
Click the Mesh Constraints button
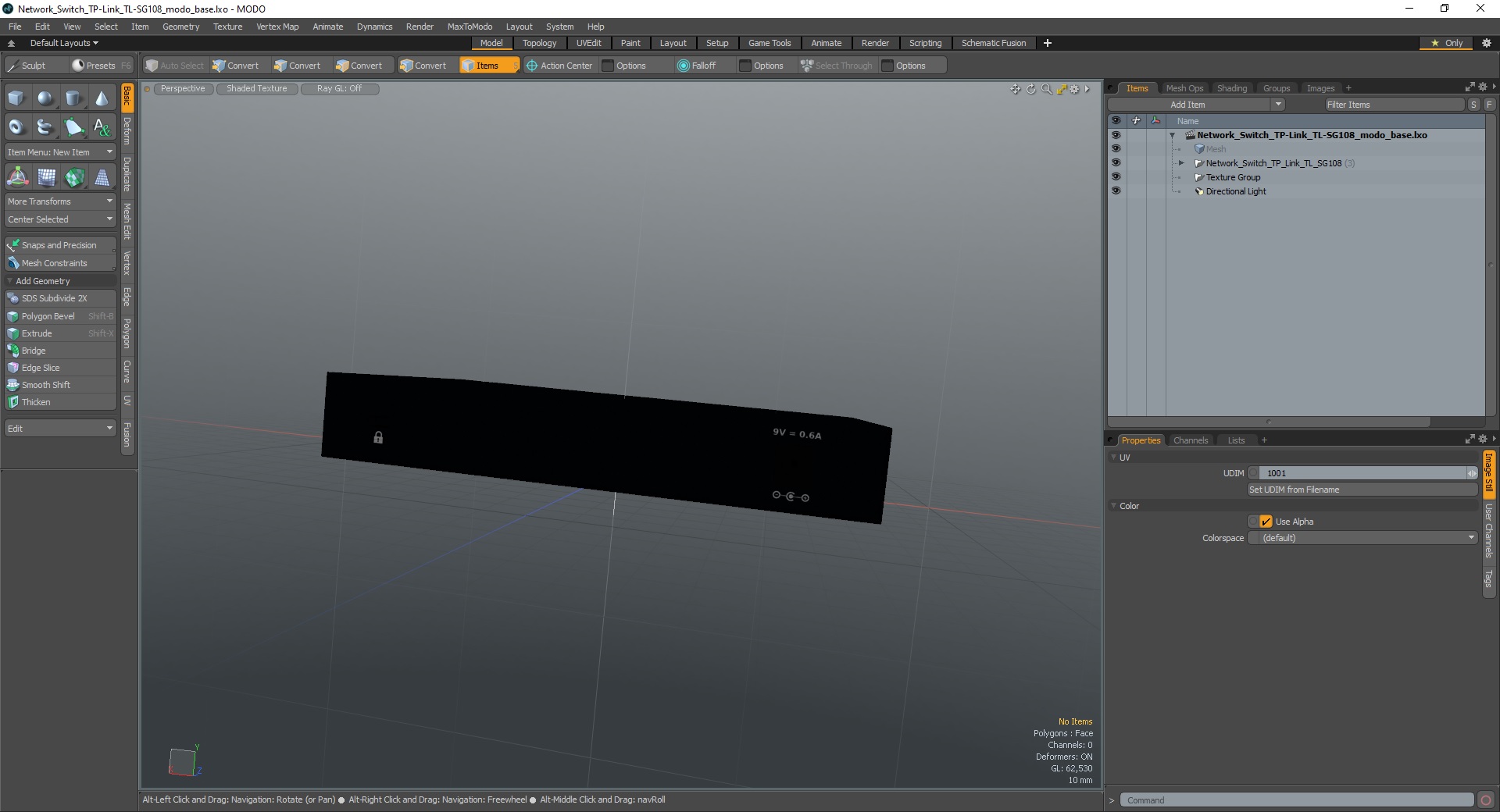[60, 263]
